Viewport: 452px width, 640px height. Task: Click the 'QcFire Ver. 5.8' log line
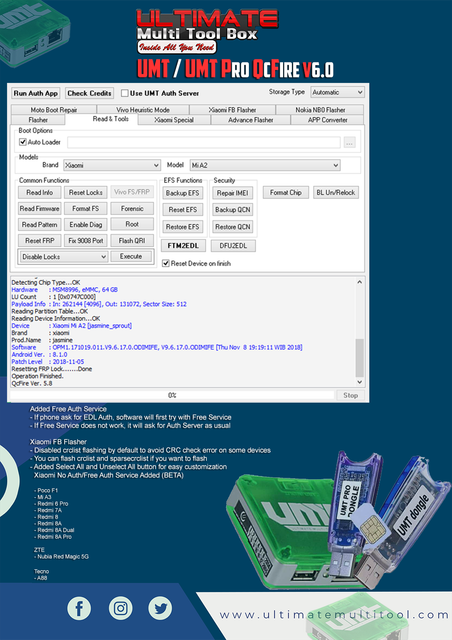[32, 383]
